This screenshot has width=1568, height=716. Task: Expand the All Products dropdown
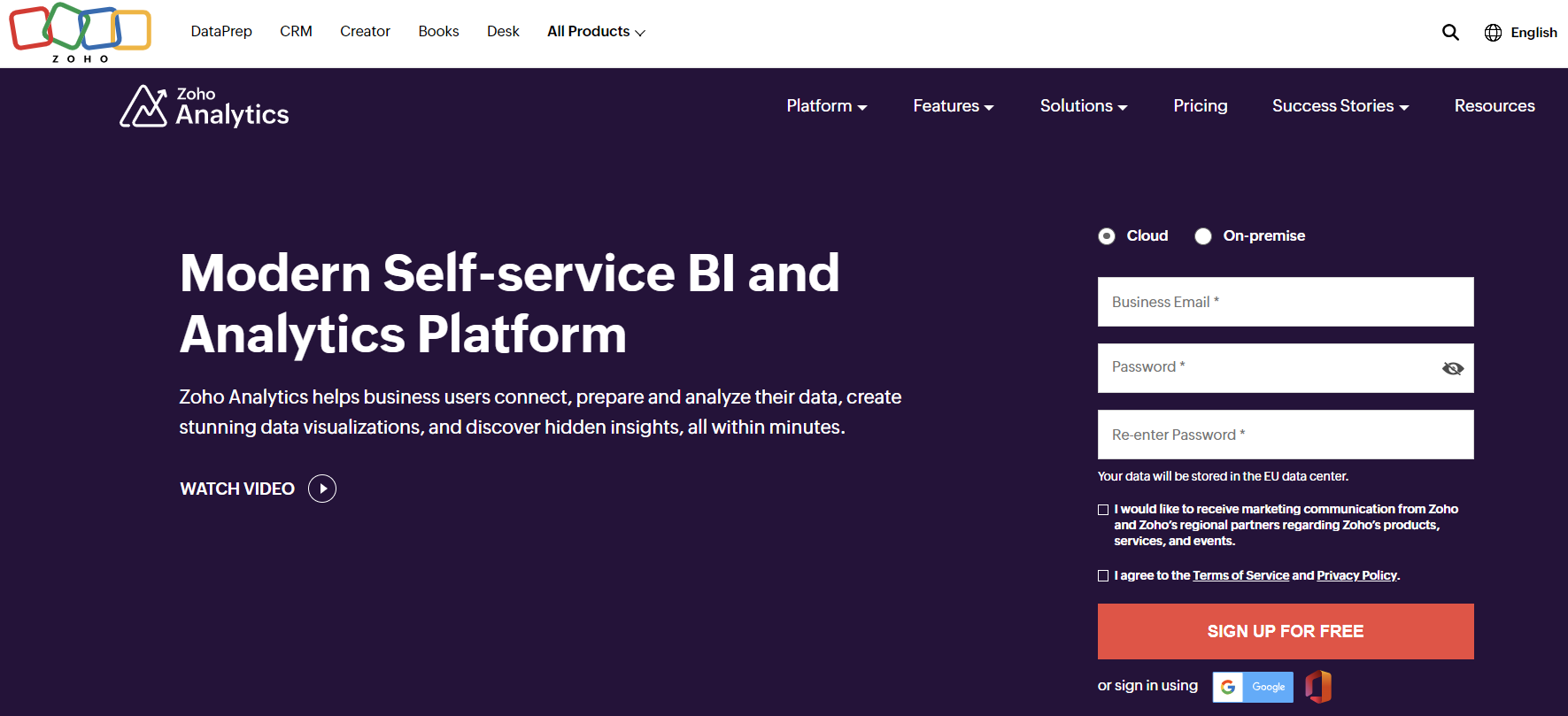click(x=596, y=32)
